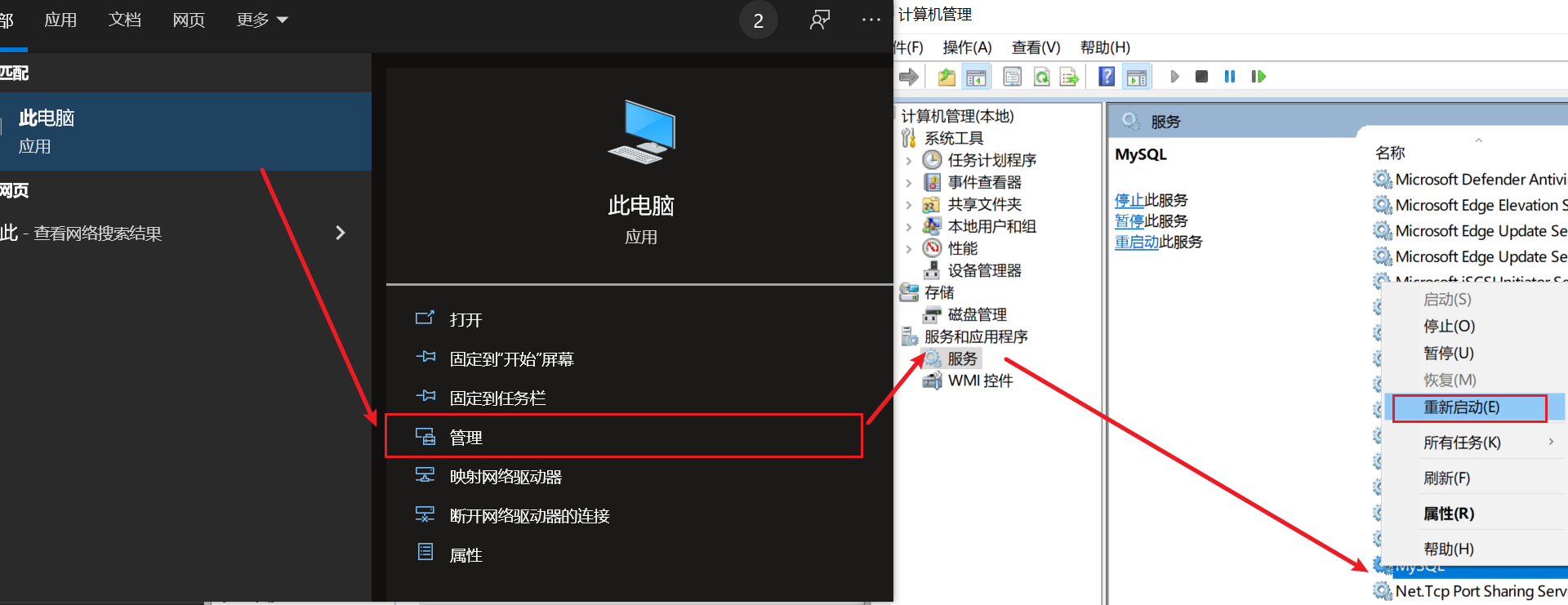The image size is (1568, 605).
Task: Click the large 此电脑 computer icon
Action: coord(641,131)
